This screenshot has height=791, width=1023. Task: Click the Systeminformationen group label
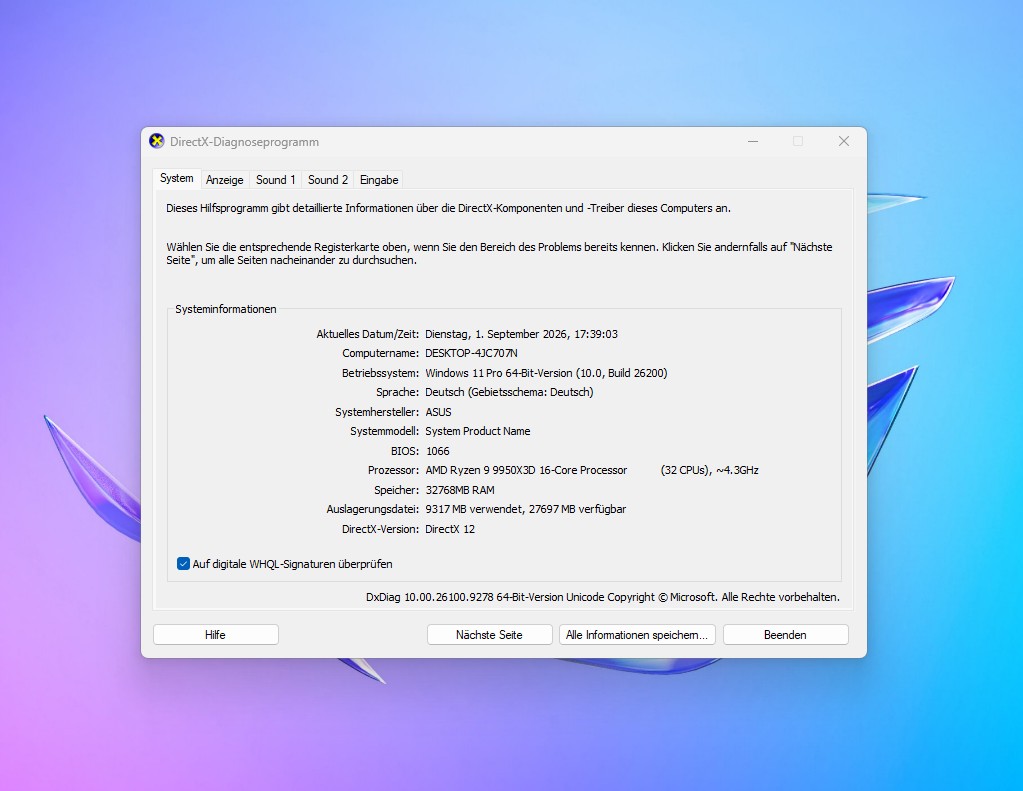point(226,309)
